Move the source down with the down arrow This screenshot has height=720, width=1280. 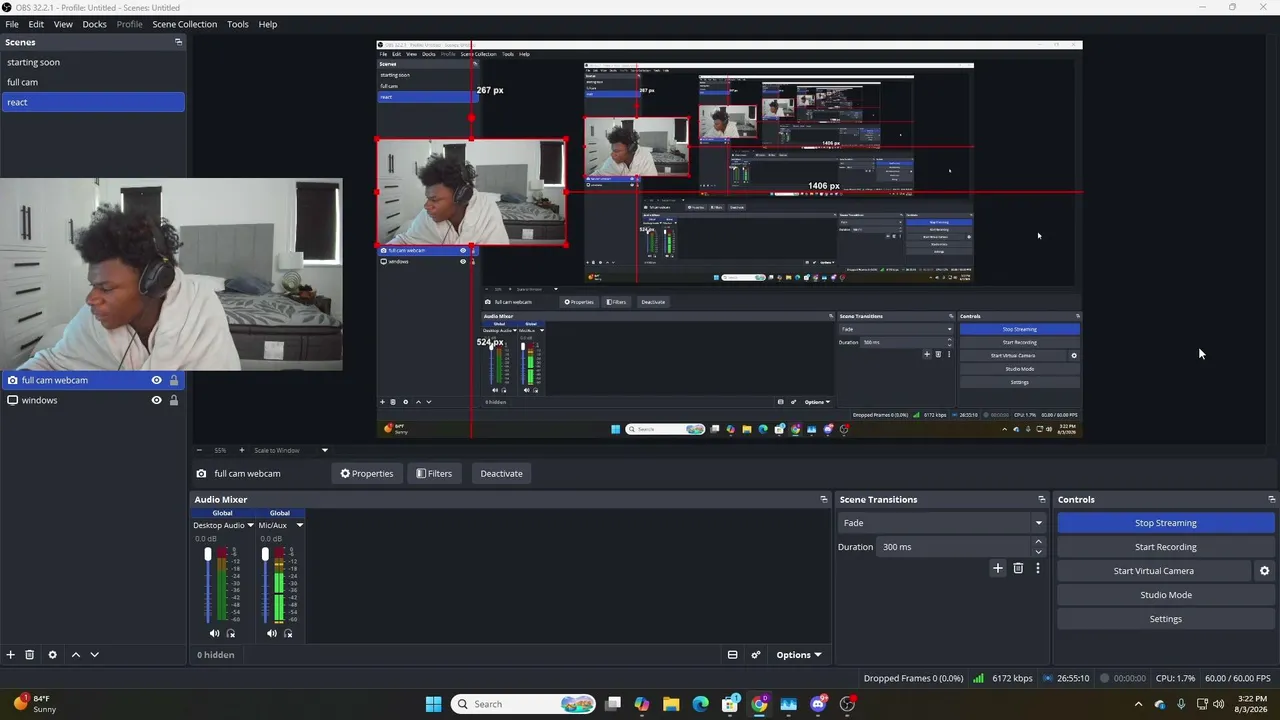[95, 655]
